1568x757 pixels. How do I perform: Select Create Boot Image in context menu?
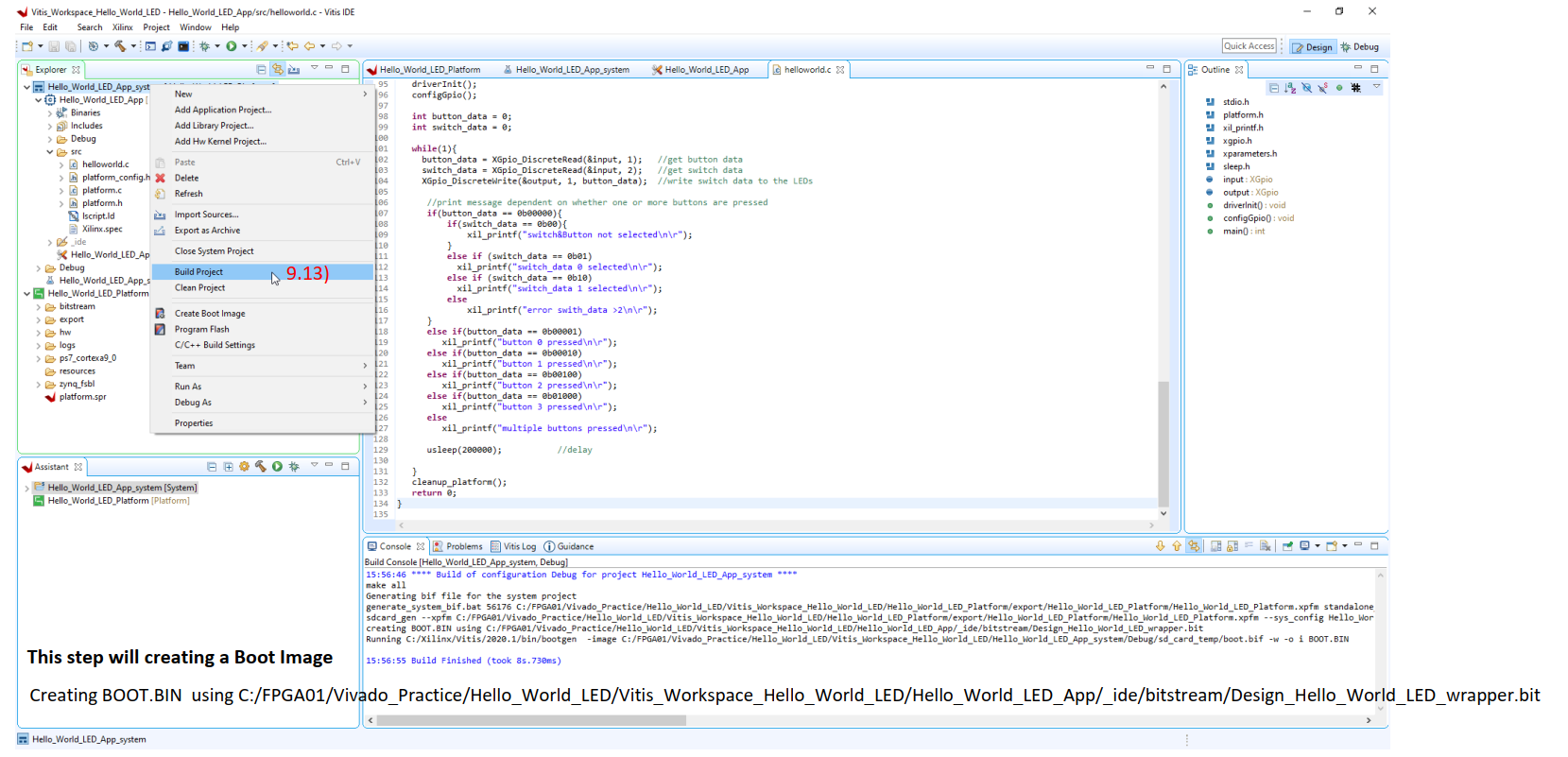click(x=262, y=314)
